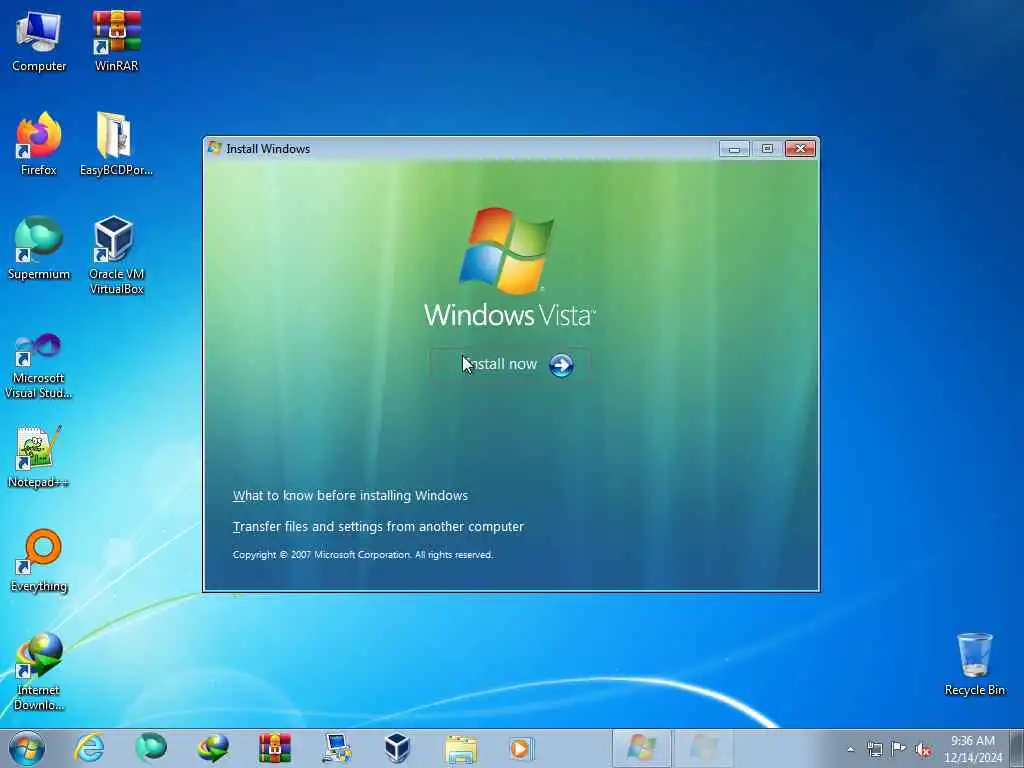Open Windows Explorer from the taskbar
This screenshot has height=768, width=1024.
click(x=460, y=748)
